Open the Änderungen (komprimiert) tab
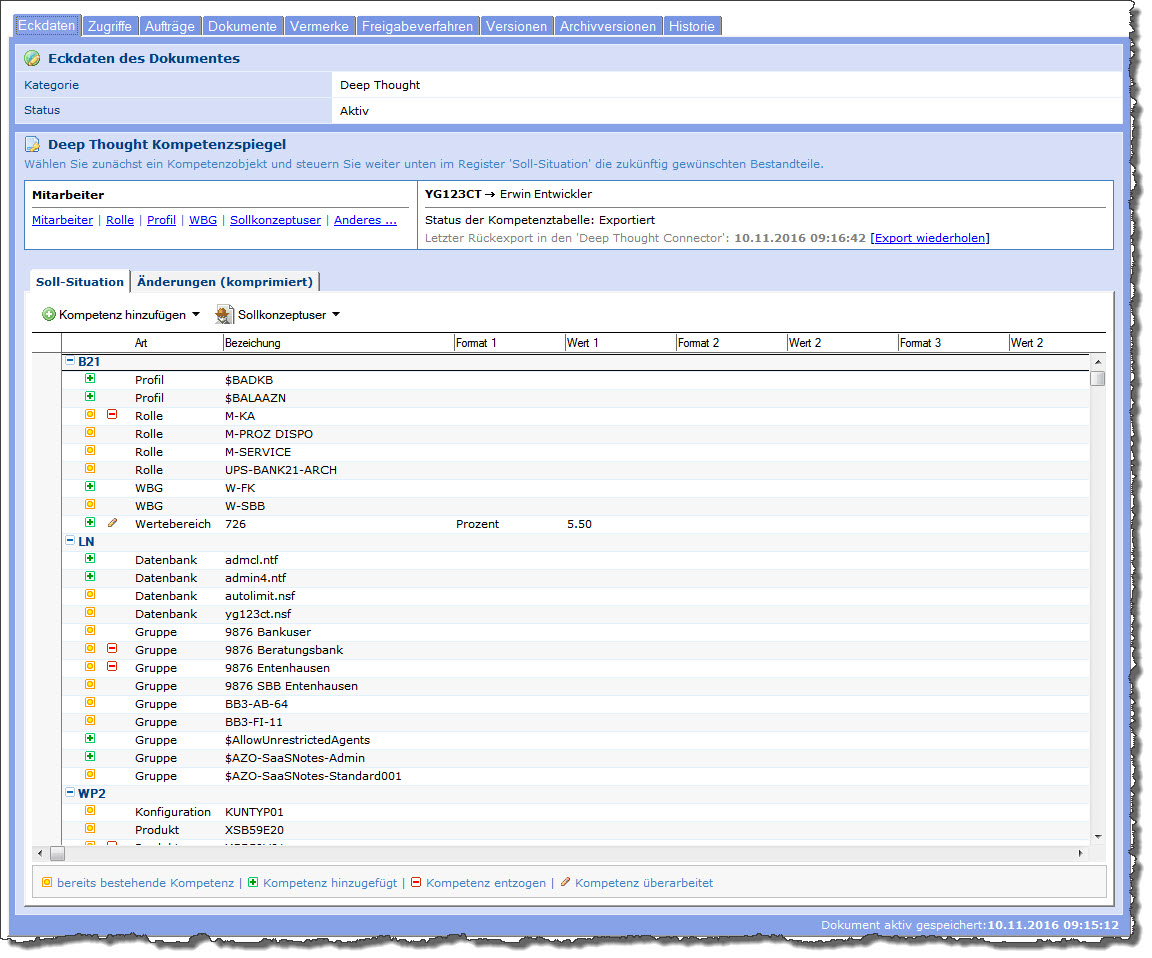 point(225,282)
